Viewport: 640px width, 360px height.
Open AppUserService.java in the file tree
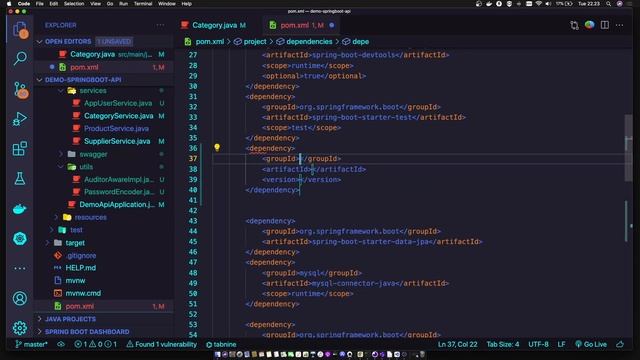click(x=118, y=103)
